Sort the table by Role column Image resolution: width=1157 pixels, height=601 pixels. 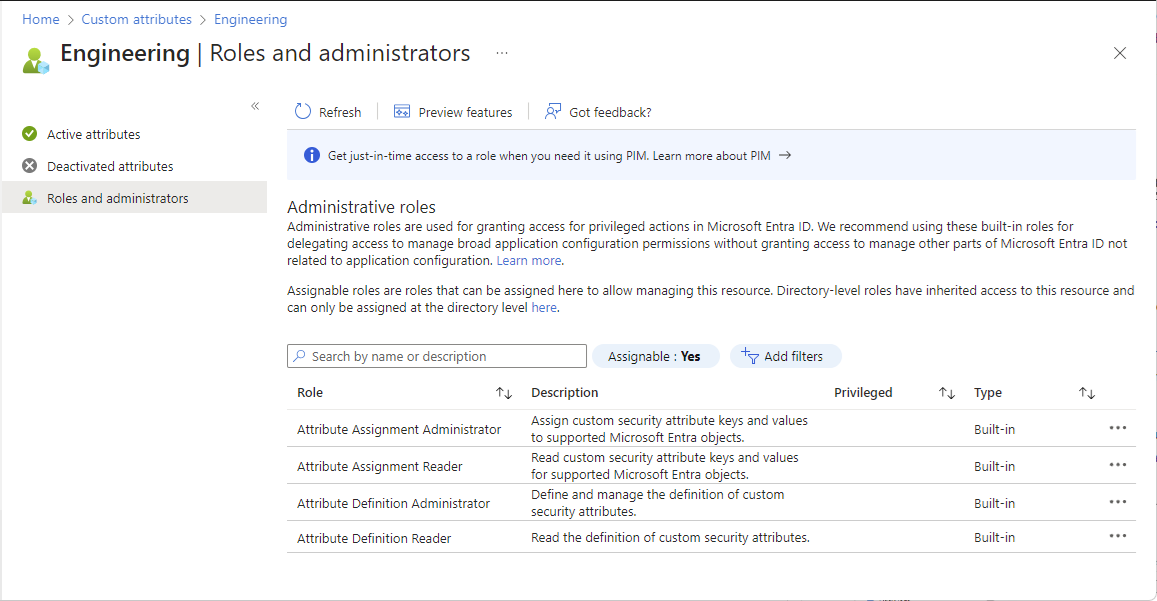click(x=504, y=393)
